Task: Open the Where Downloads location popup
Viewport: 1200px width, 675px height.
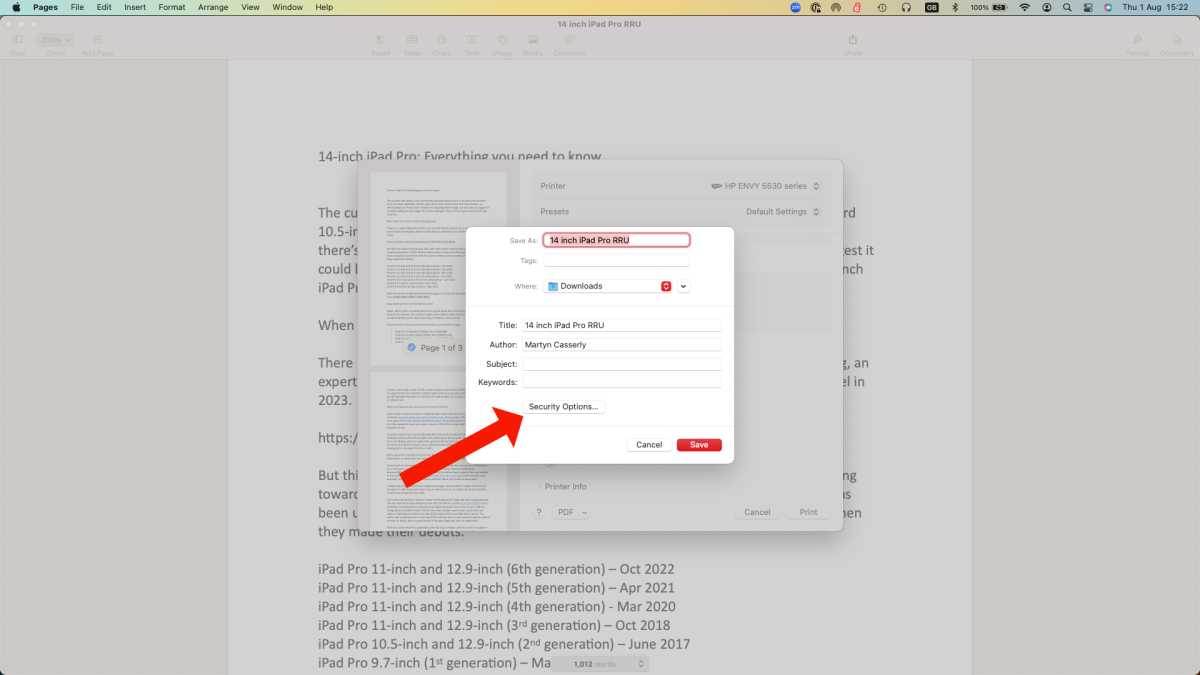Action: click(608, 286)
